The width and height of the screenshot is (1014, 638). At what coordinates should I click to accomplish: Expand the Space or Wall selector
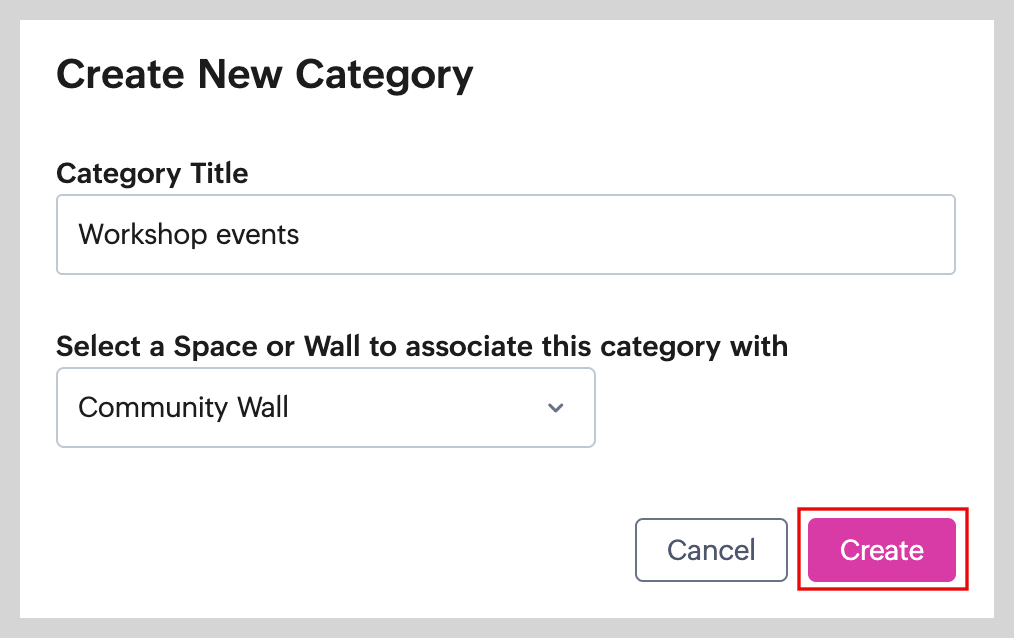[325, 408]
